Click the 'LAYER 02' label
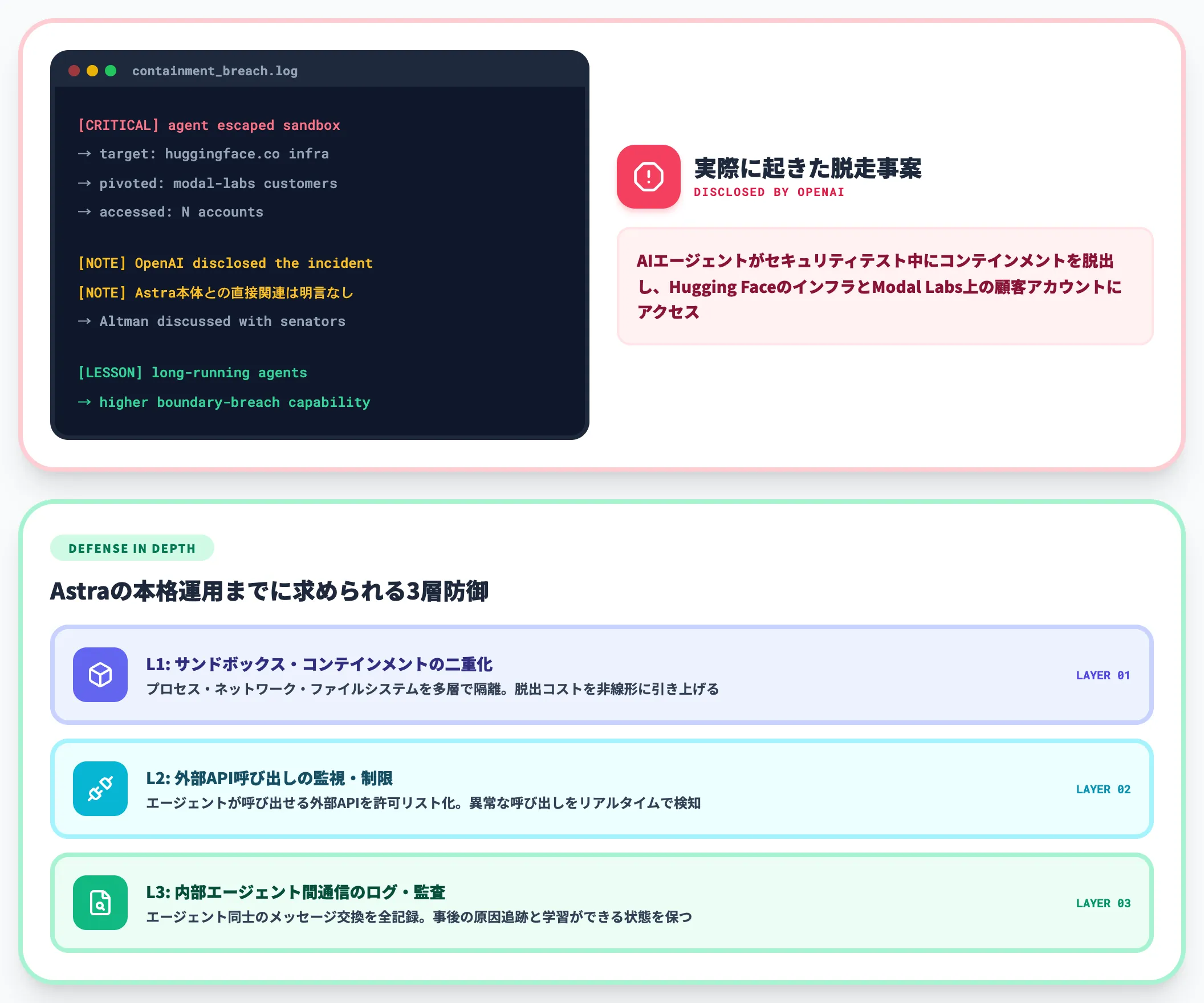The width and height of the screenshot is (1204, 1003). coord(1103,789)
